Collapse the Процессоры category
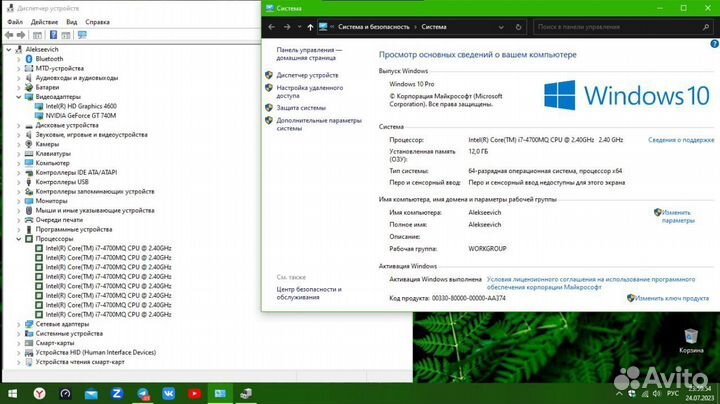The image size is (720, 404). (x=19, y=239)
